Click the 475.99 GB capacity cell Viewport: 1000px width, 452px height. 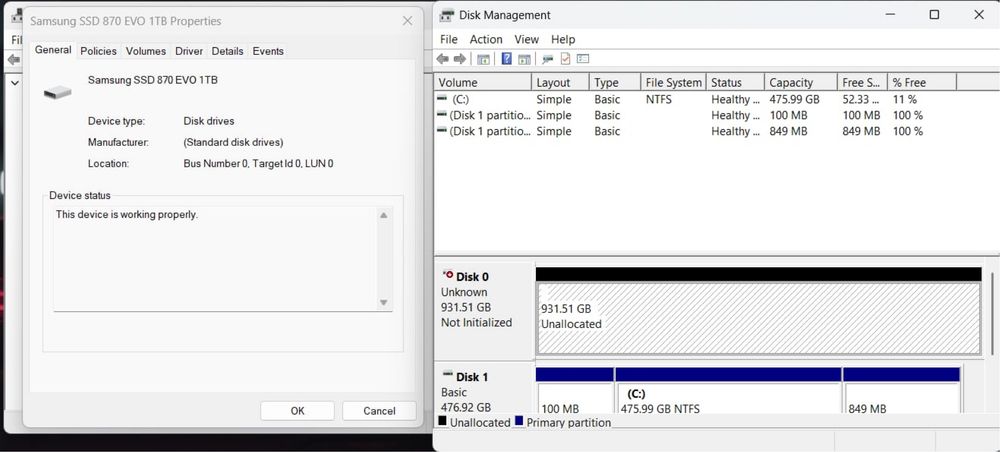pos(794,99)
